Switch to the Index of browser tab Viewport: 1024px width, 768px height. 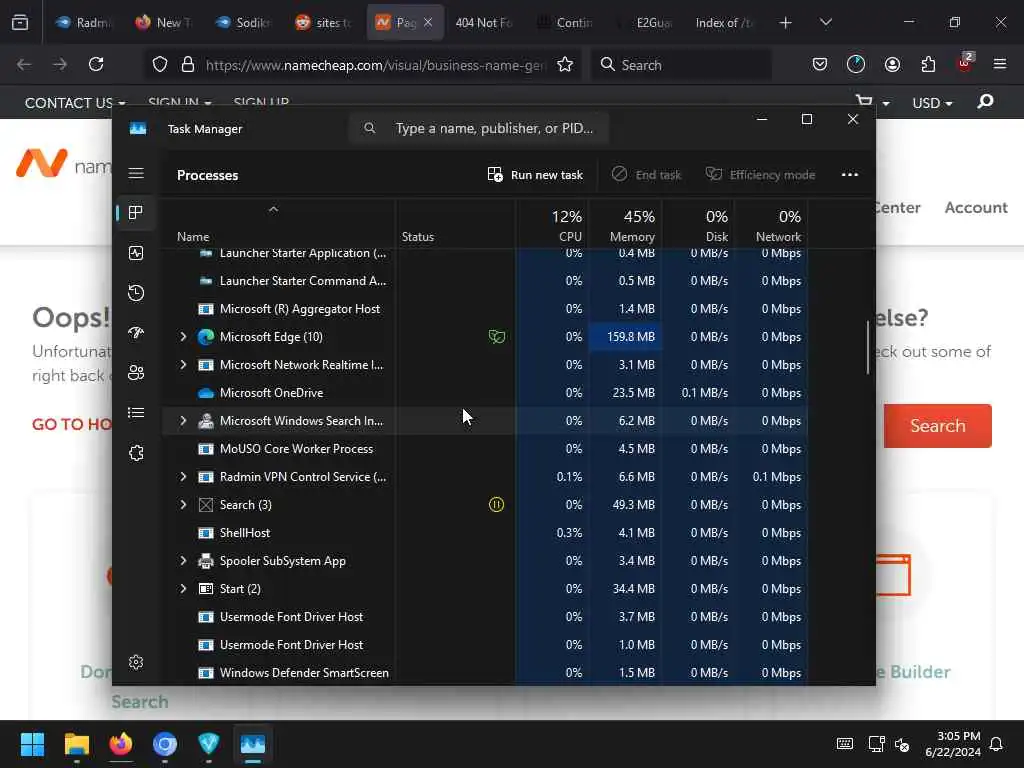click(x=724, y=22)
